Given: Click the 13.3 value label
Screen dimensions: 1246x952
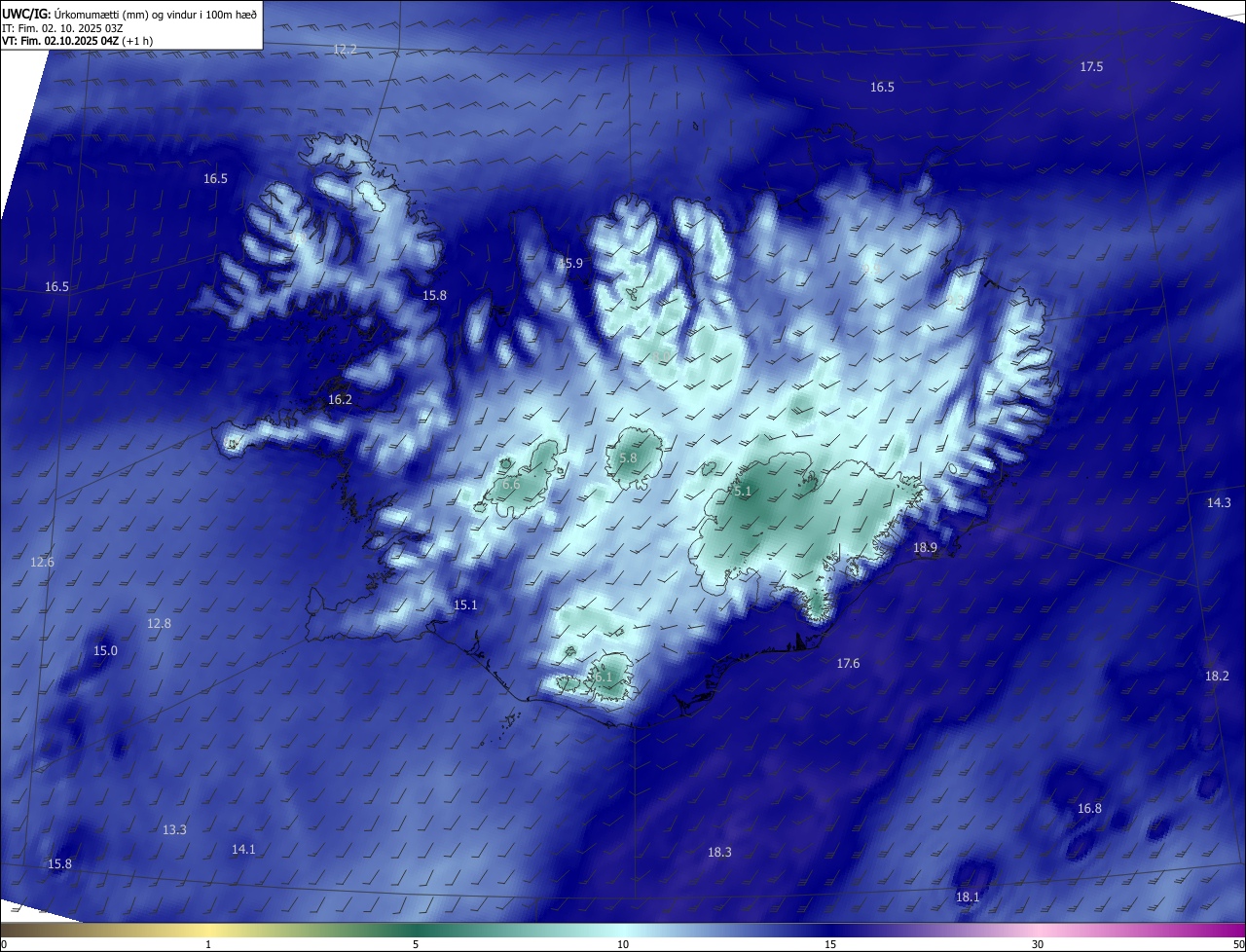Looking at the screenshot, I should 174,829.
